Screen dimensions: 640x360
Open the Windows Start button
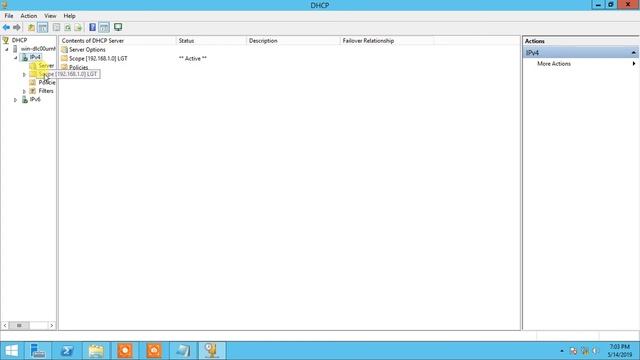[x=11, y=351]
